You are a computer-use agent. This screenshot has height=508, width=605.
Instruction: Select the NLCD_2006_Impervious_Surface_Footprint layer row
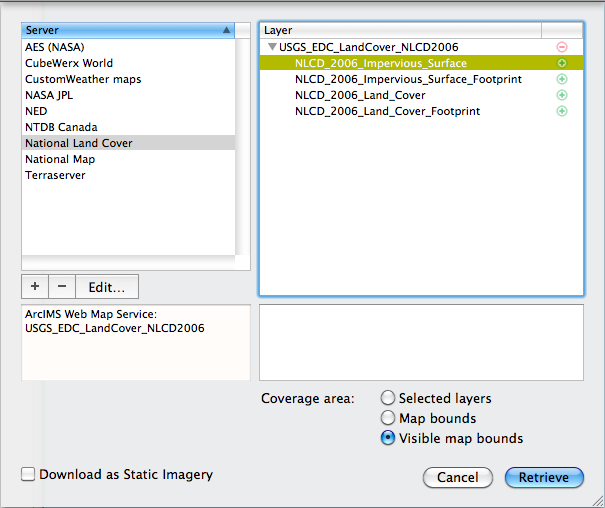(x=421, y=79)
